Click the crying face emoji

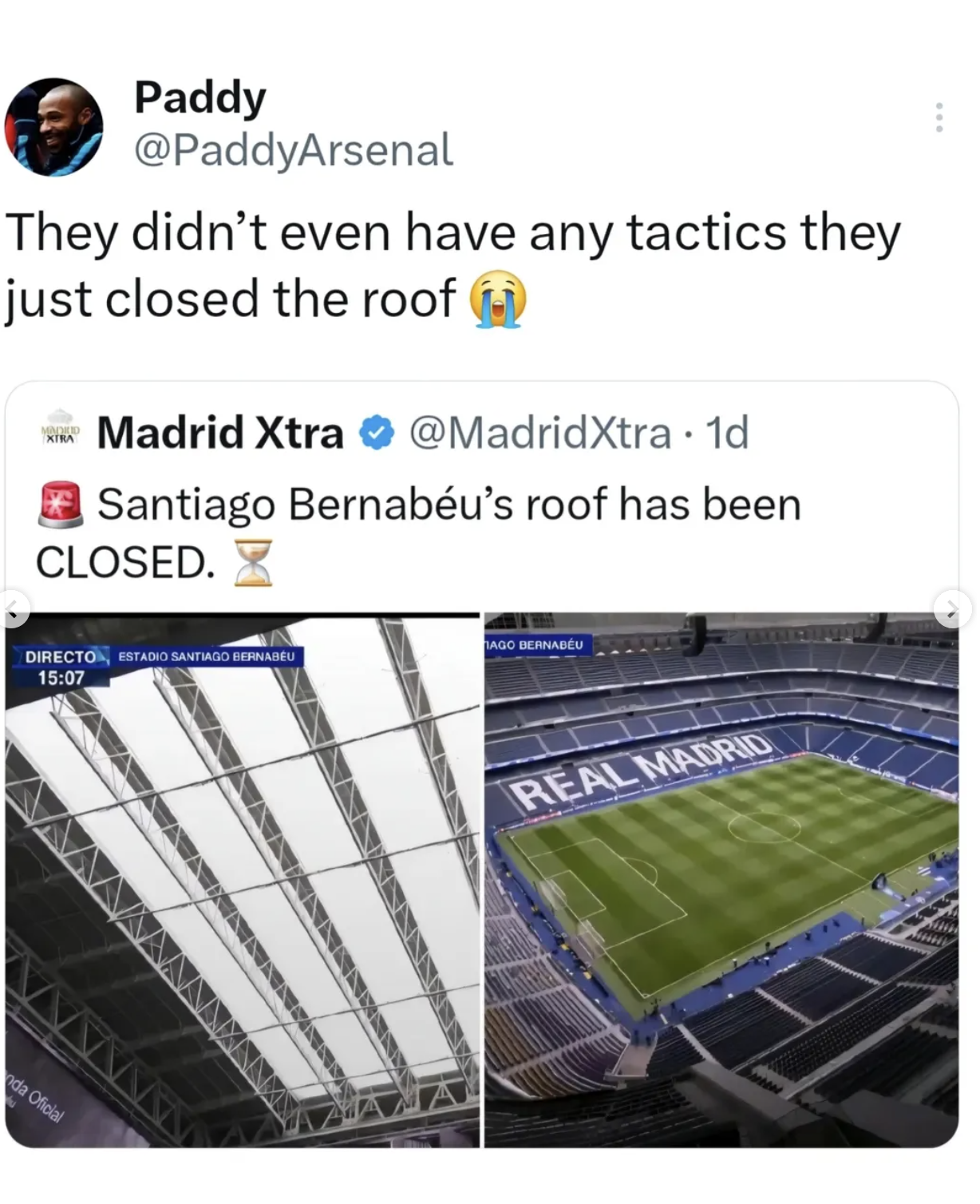tap(498, 299)
